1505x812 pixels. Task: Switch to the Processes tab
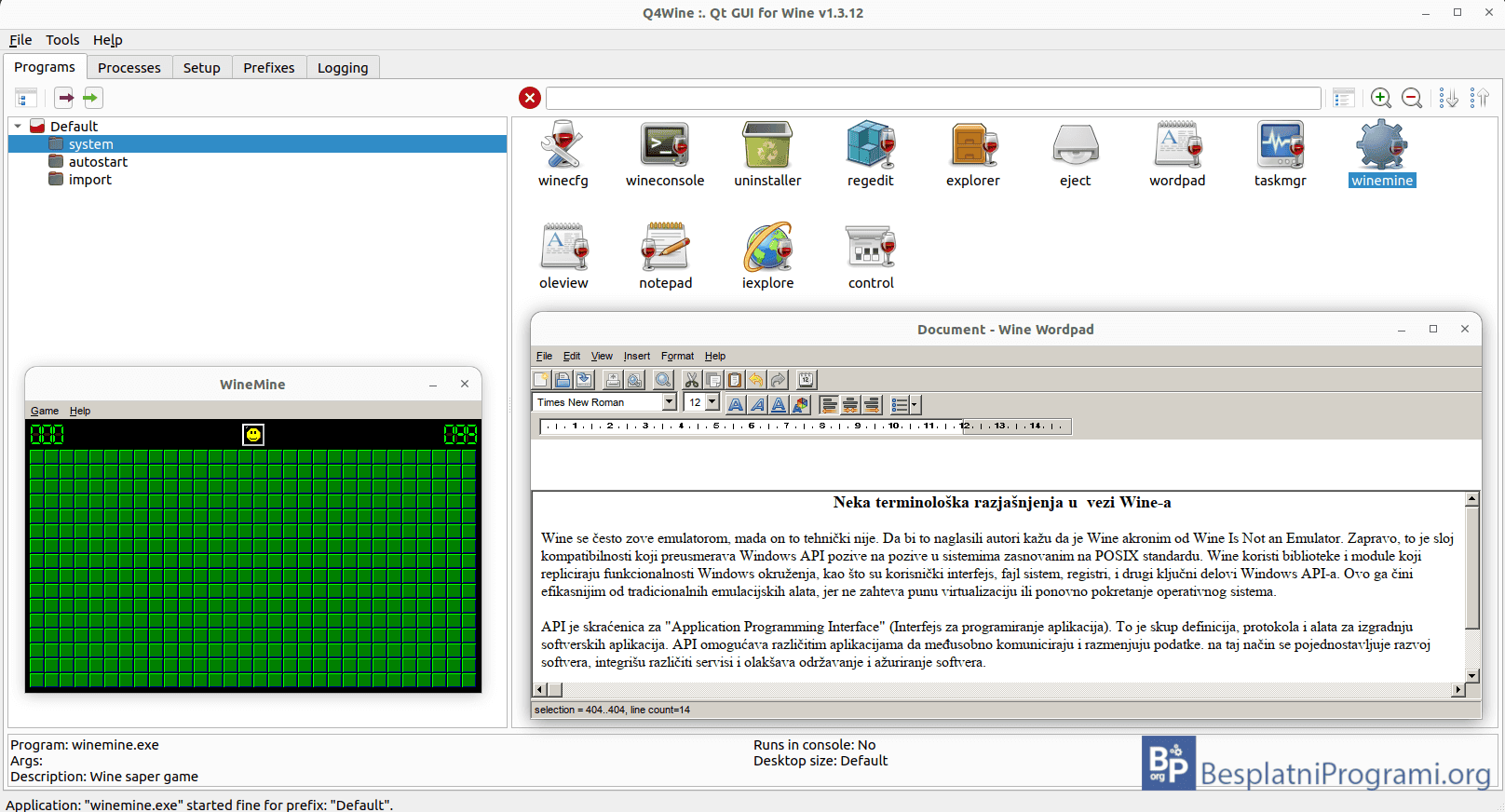[x=129, y=67]
